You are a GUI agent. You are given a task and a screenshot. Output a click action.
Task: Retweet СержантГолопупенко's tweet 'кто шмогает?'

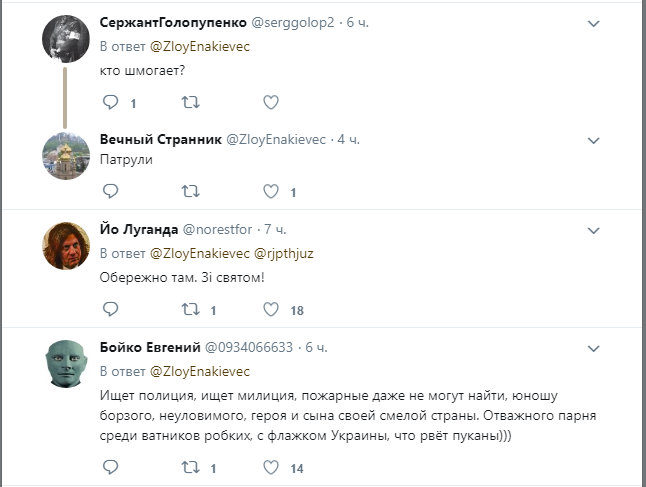tap(190, 102)
